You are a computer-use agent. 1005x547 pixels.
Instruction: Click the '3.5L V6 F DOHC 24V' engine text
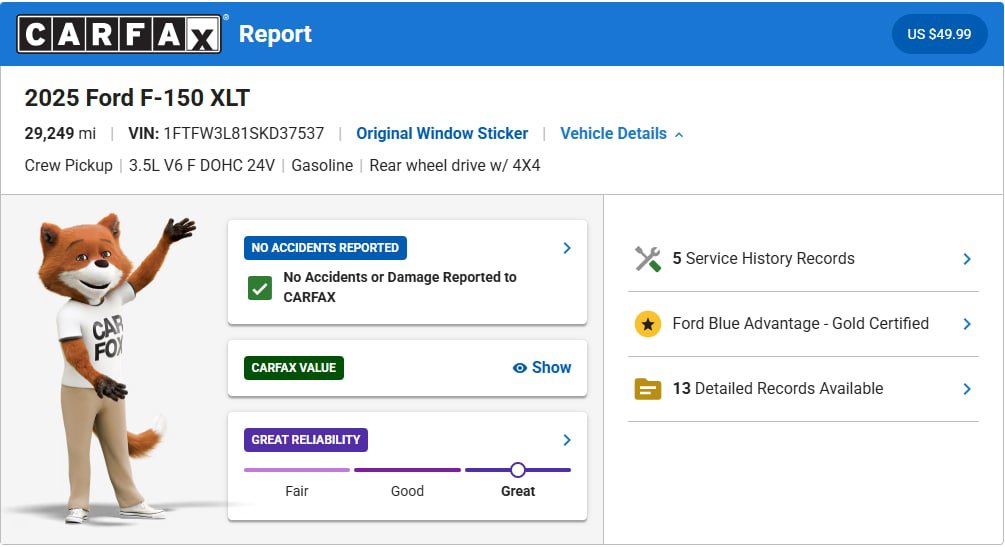pos(202,165)
